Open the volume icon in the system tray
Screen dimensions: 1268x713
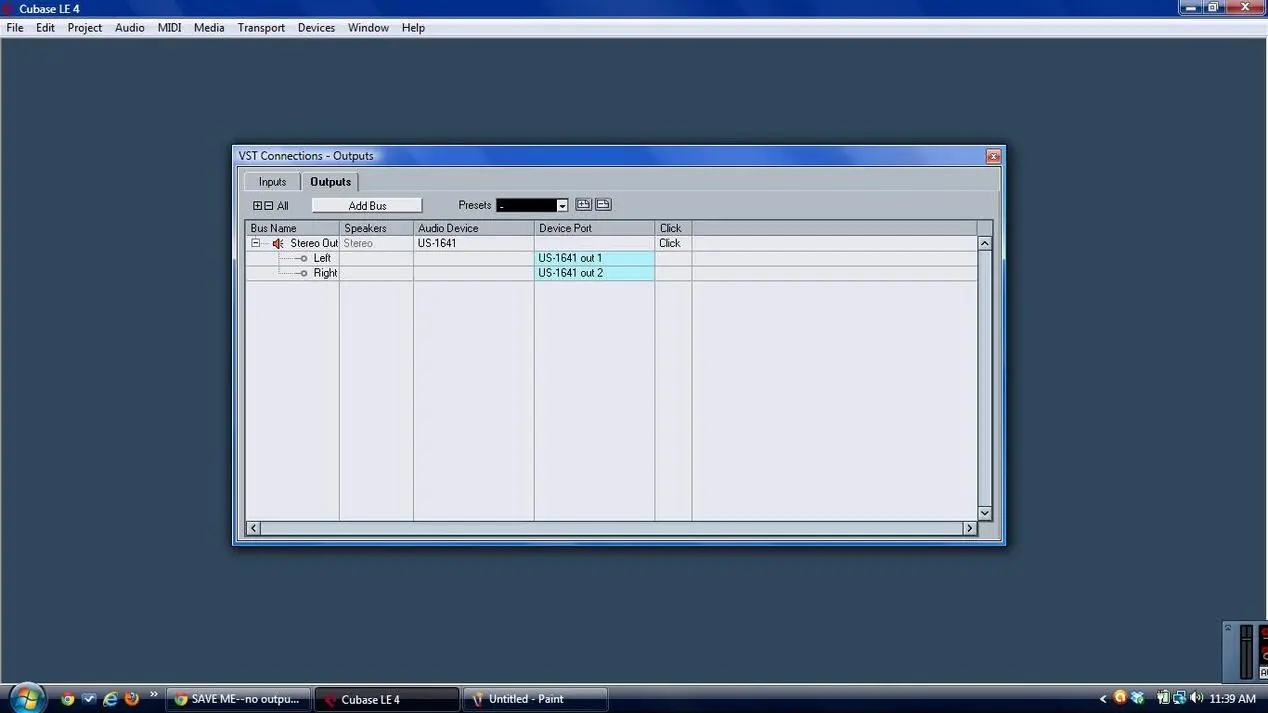(1196, 698)
